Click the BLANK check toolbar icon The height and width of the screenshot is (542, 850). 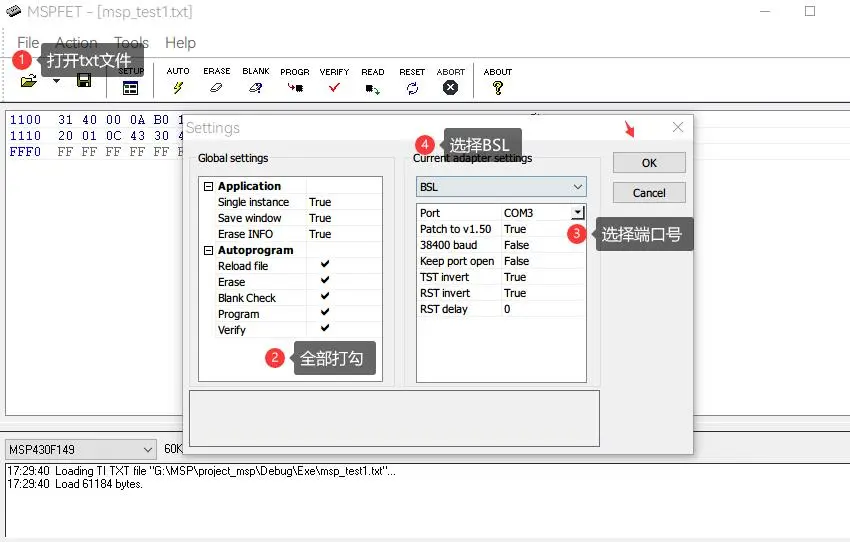click(x=255, y=87)
